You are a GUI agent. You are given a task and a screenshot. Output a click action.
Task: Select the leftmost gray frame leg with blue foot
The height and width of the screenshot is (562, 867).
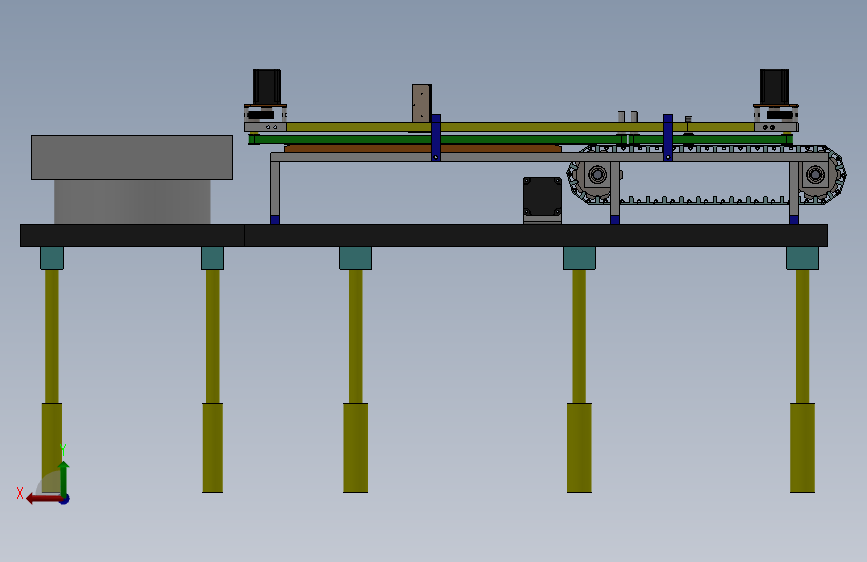pyautogui.click(x=275, y=192)
